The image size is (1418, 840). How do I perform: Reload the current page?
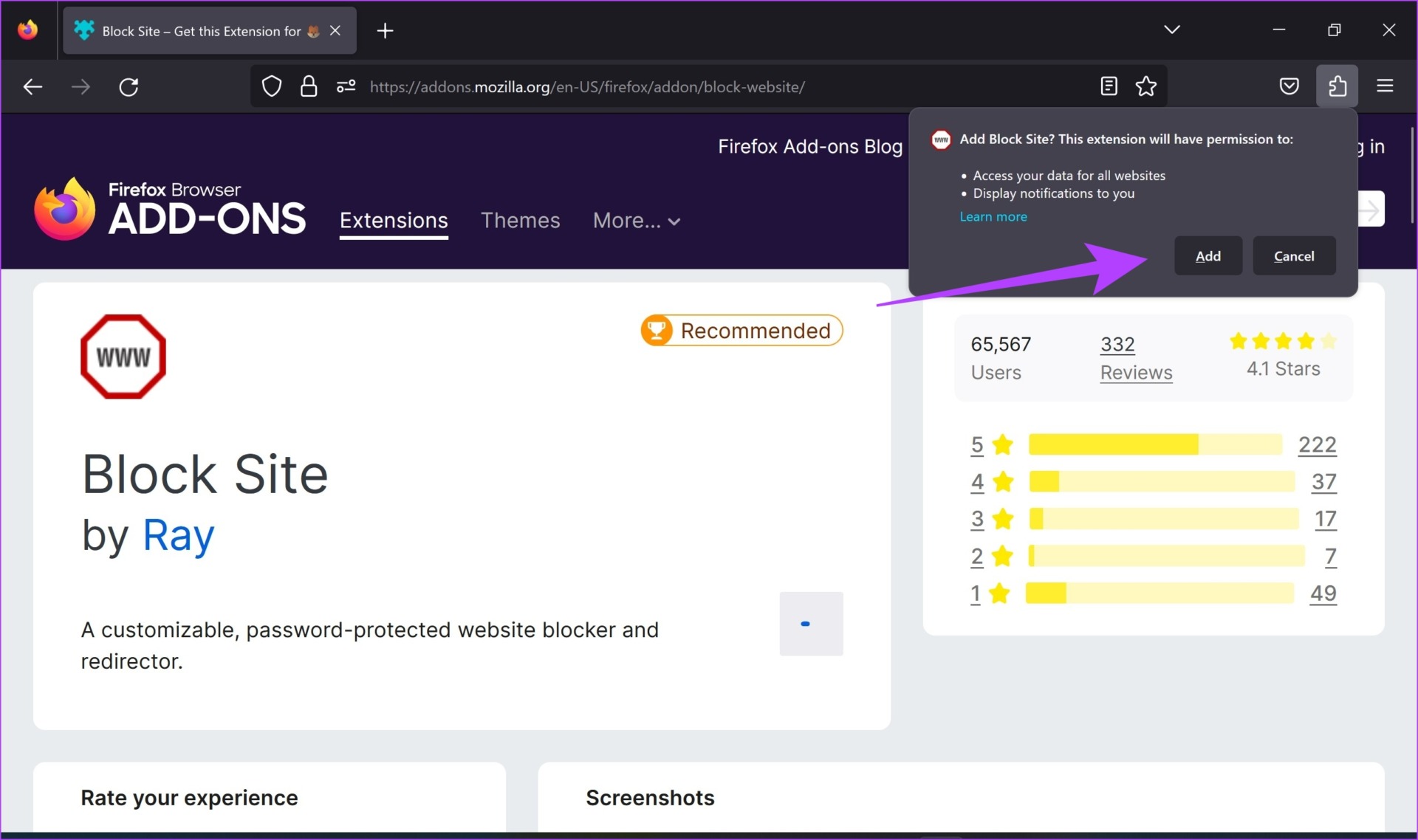129,87
